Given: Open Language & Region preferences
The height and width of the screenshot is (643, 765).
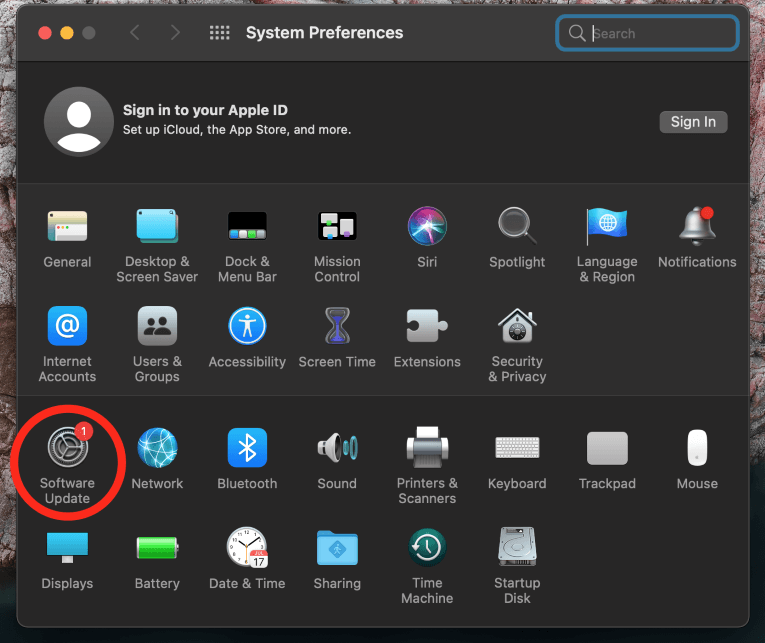Looking at the screenshot, I should tap(607, 226).
